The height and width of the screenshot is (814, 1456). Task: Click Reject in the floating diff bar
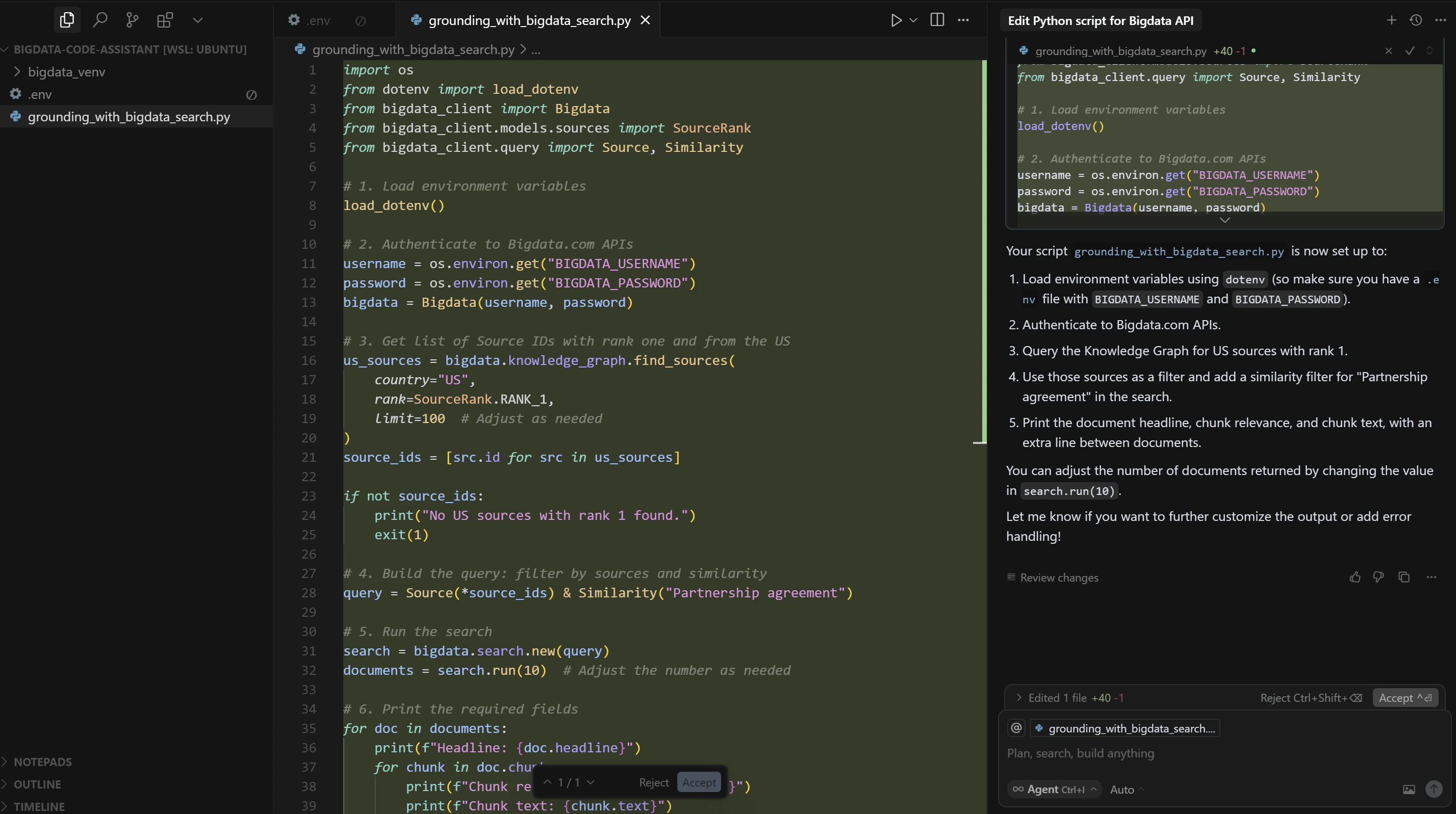(x=653, y=782)
